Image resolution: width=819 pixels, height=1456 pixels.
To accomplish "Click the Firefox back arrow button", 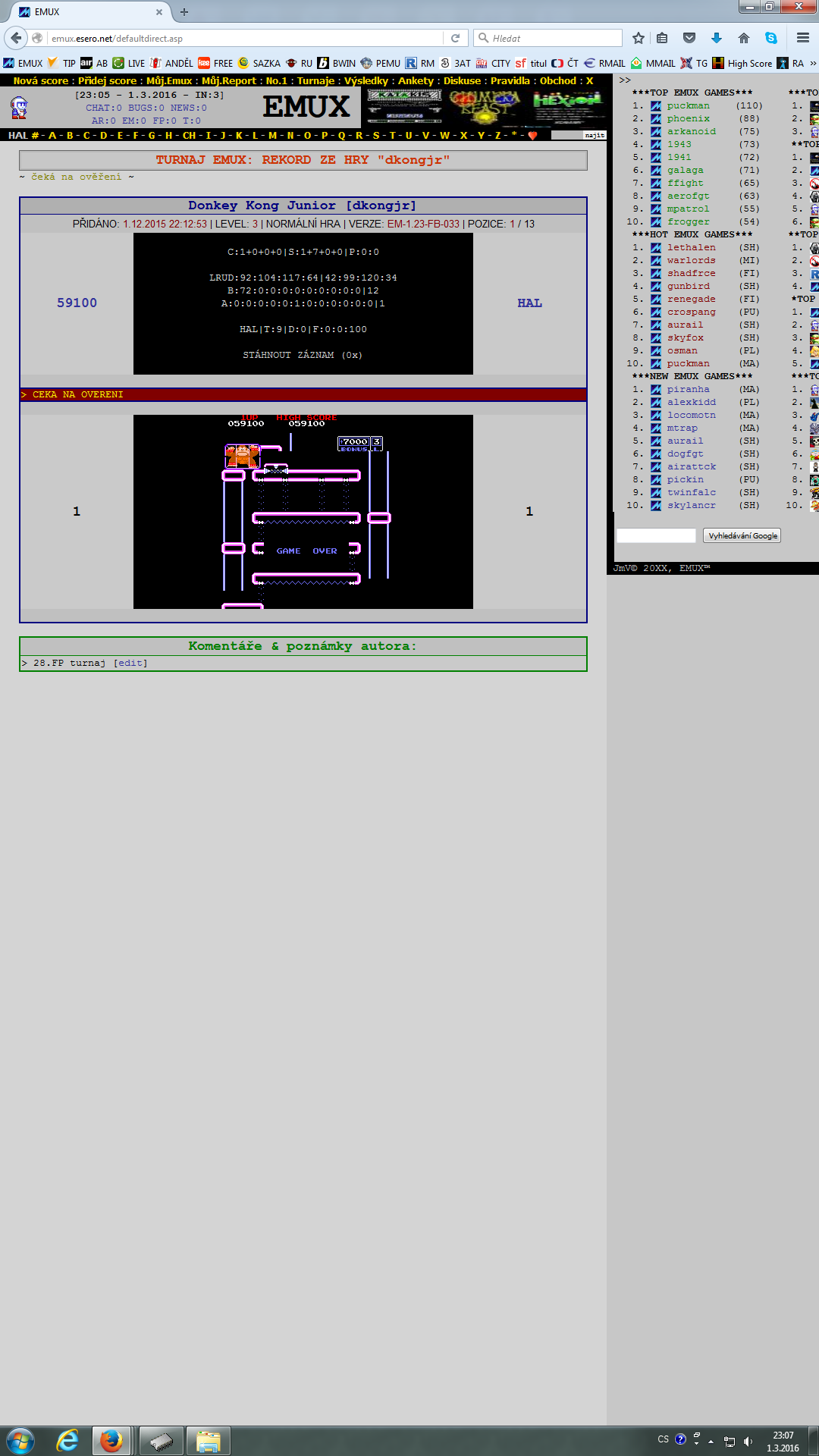I will tap(16, 38).
